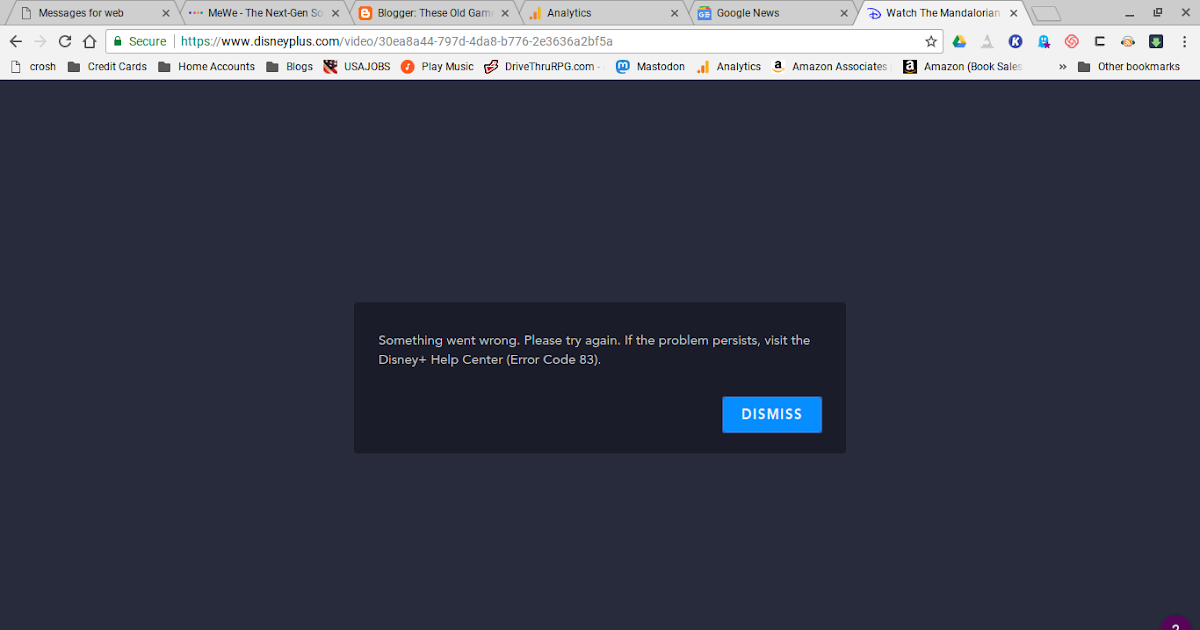1200x630 pixels.
Task: Open the DriveThruRPG.com bookmark
Action: coord(543,67)
